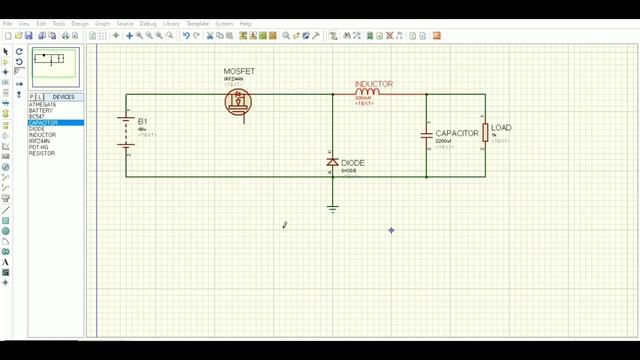Open the Help menu
The height and width of the screenshot is (360, 640).
(x=245, y=24)
